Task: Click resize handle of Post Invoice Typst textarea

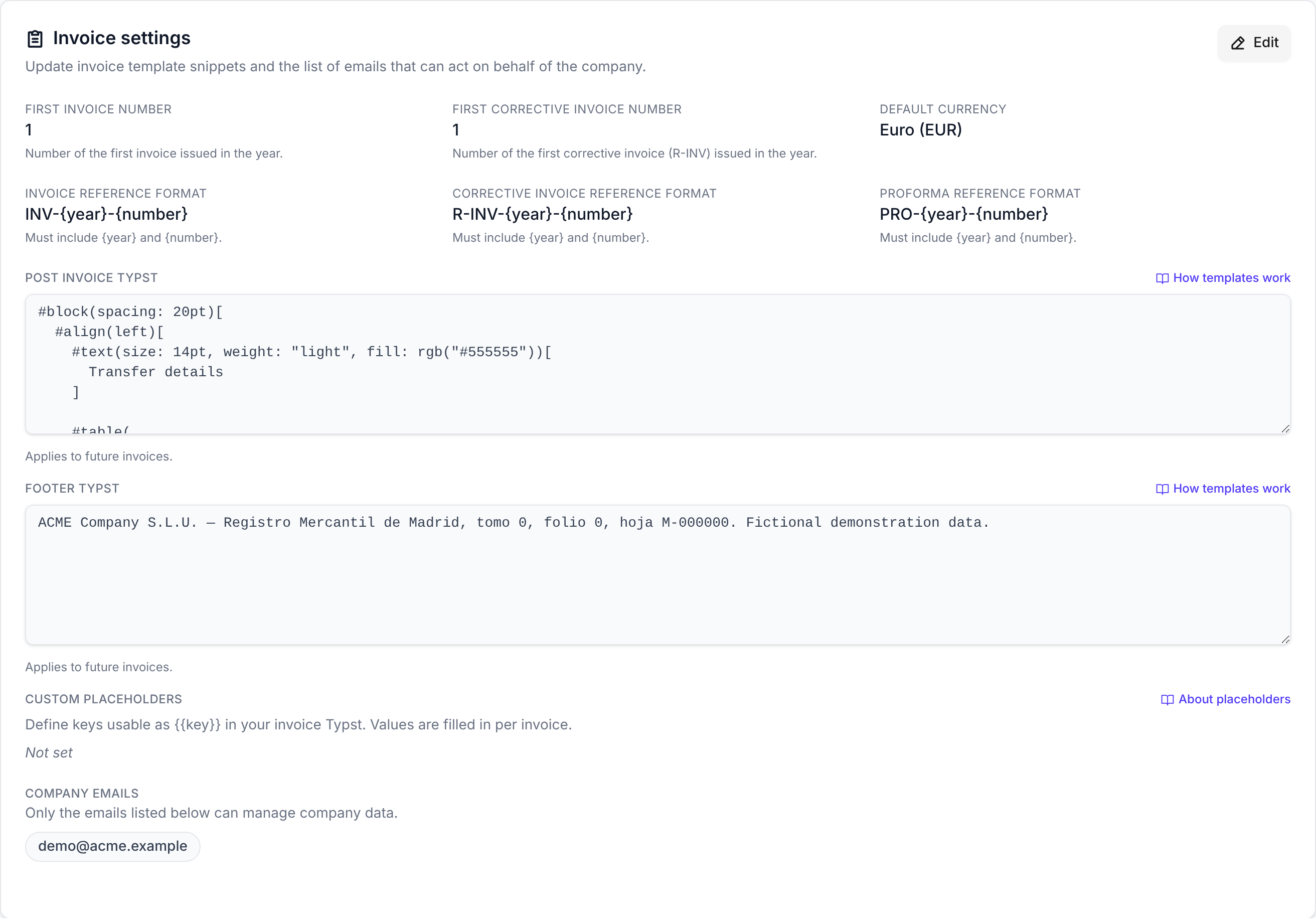Action: click(x=1285, y=429)
